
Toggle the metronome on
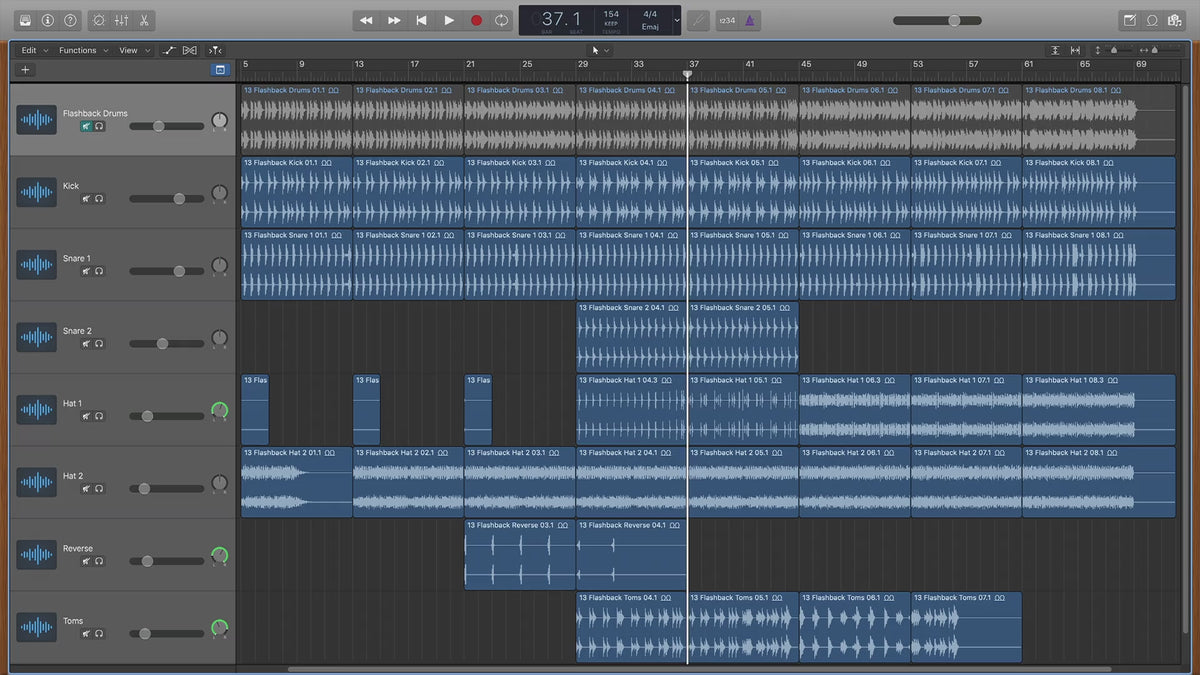(750, 20)
